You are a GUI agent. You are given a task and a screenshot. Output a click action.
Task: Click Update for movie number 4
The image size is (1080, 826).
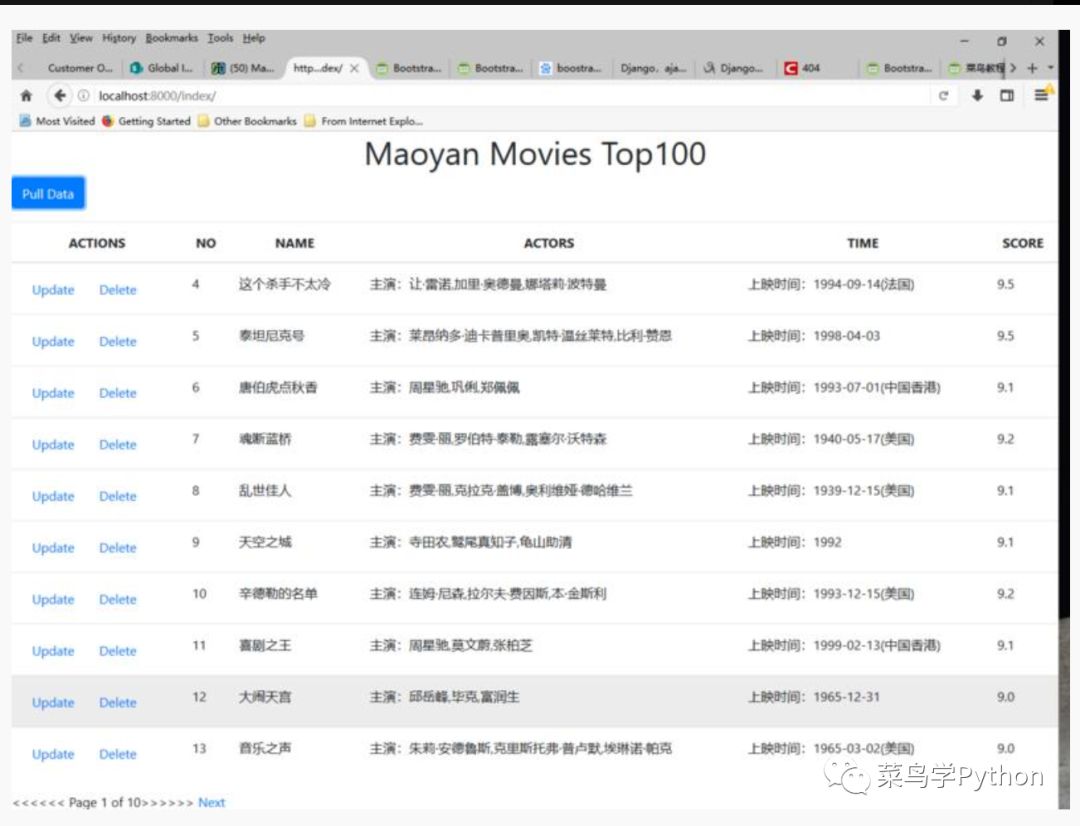coord(53,290)
